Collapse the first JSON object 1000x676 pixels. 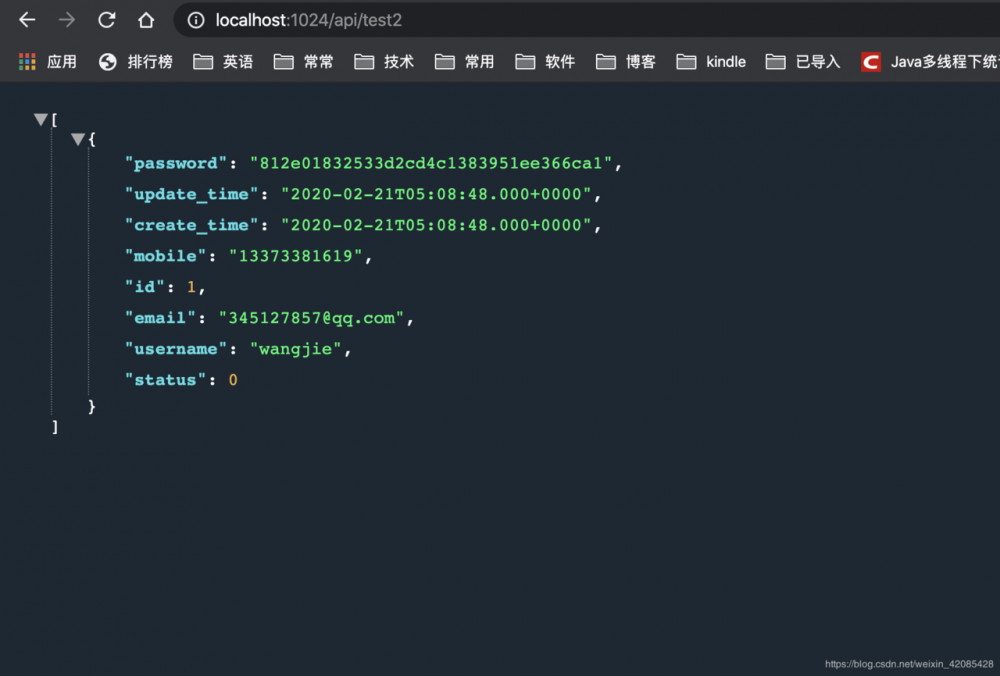(x=78, y=139)
